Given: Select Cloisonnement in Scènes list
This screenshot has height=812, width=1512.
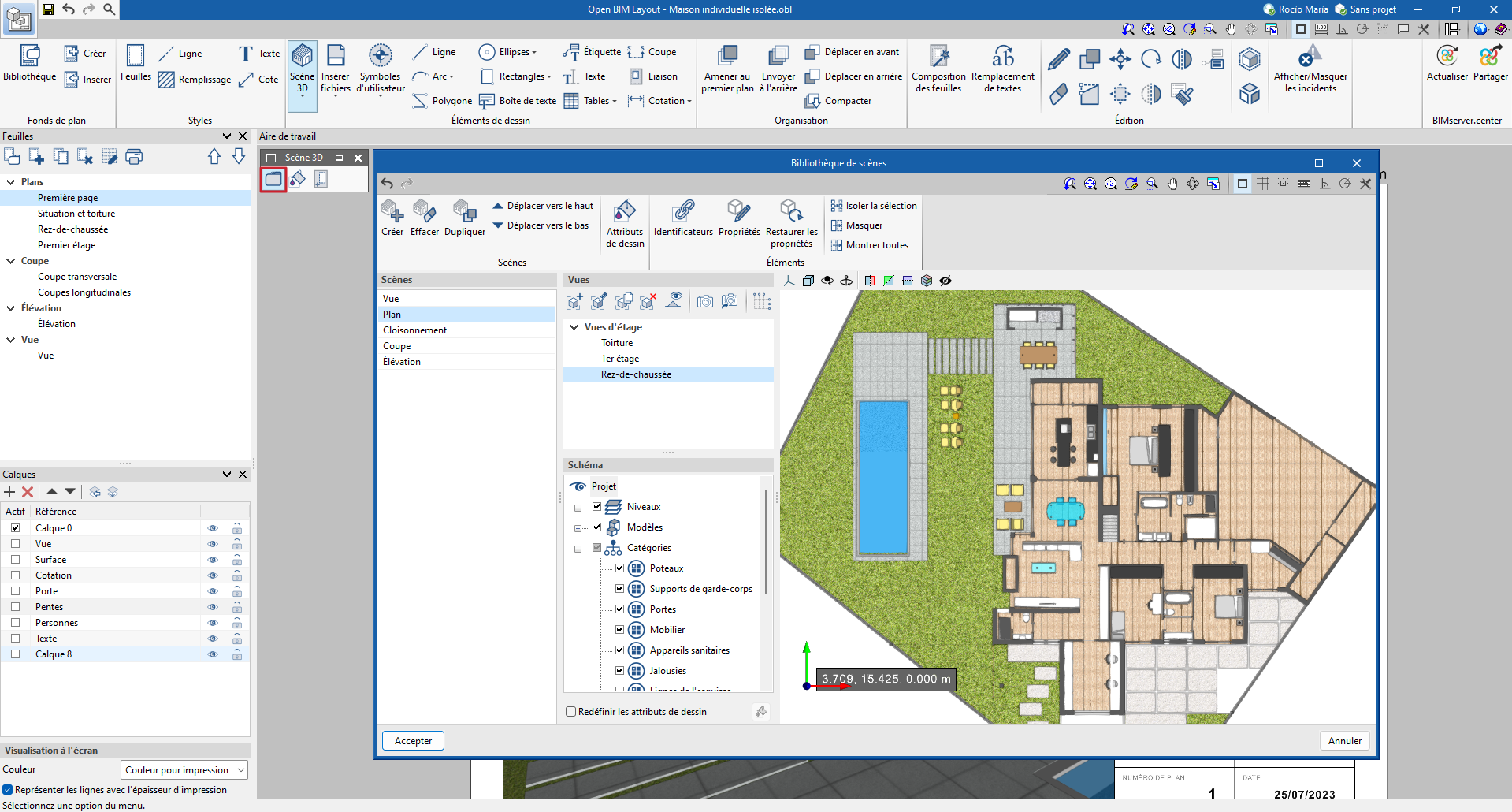Looking at the screenshot, I should [414, 330].
